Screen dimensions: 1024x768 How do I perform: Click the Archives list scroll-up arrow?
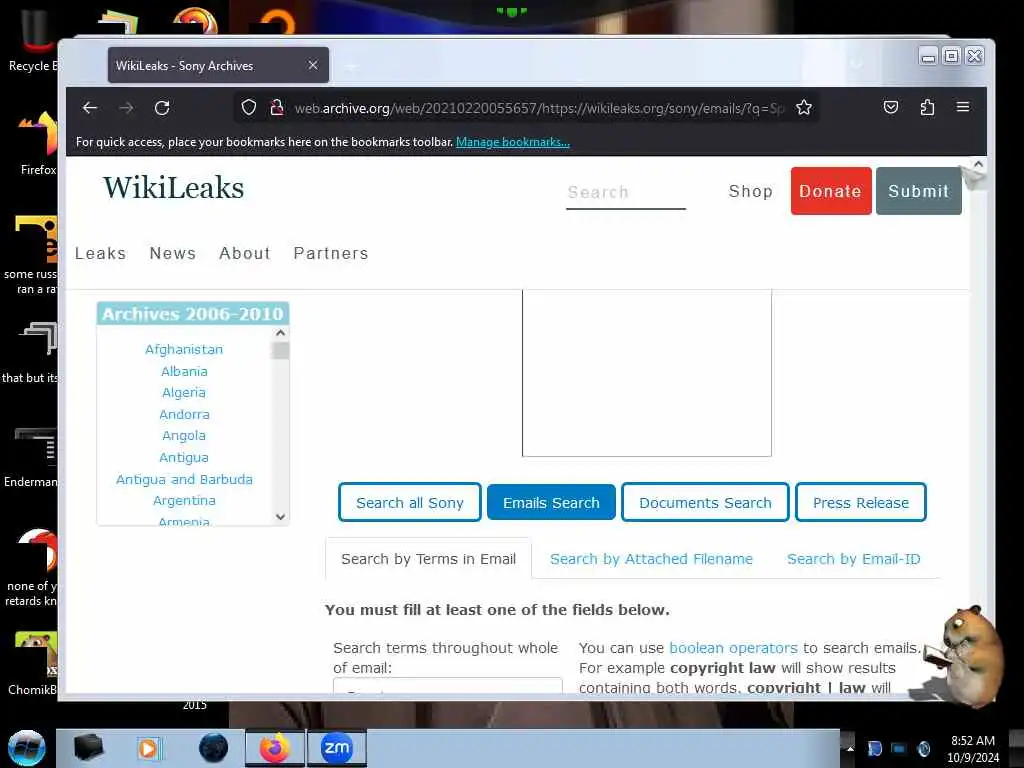[x=281, y=333]
